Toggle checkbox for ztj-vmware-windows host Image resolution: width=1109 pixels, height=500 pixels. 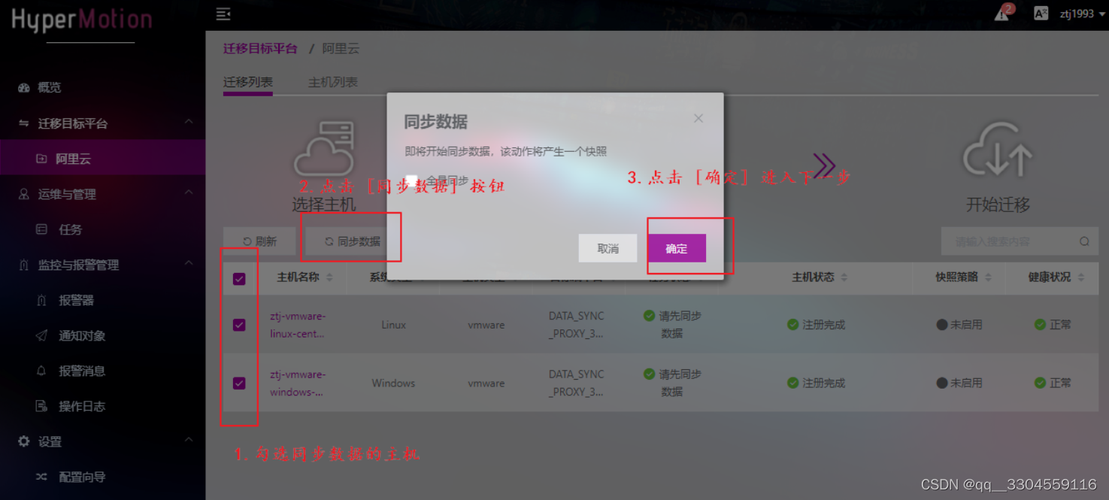point(239,383)
